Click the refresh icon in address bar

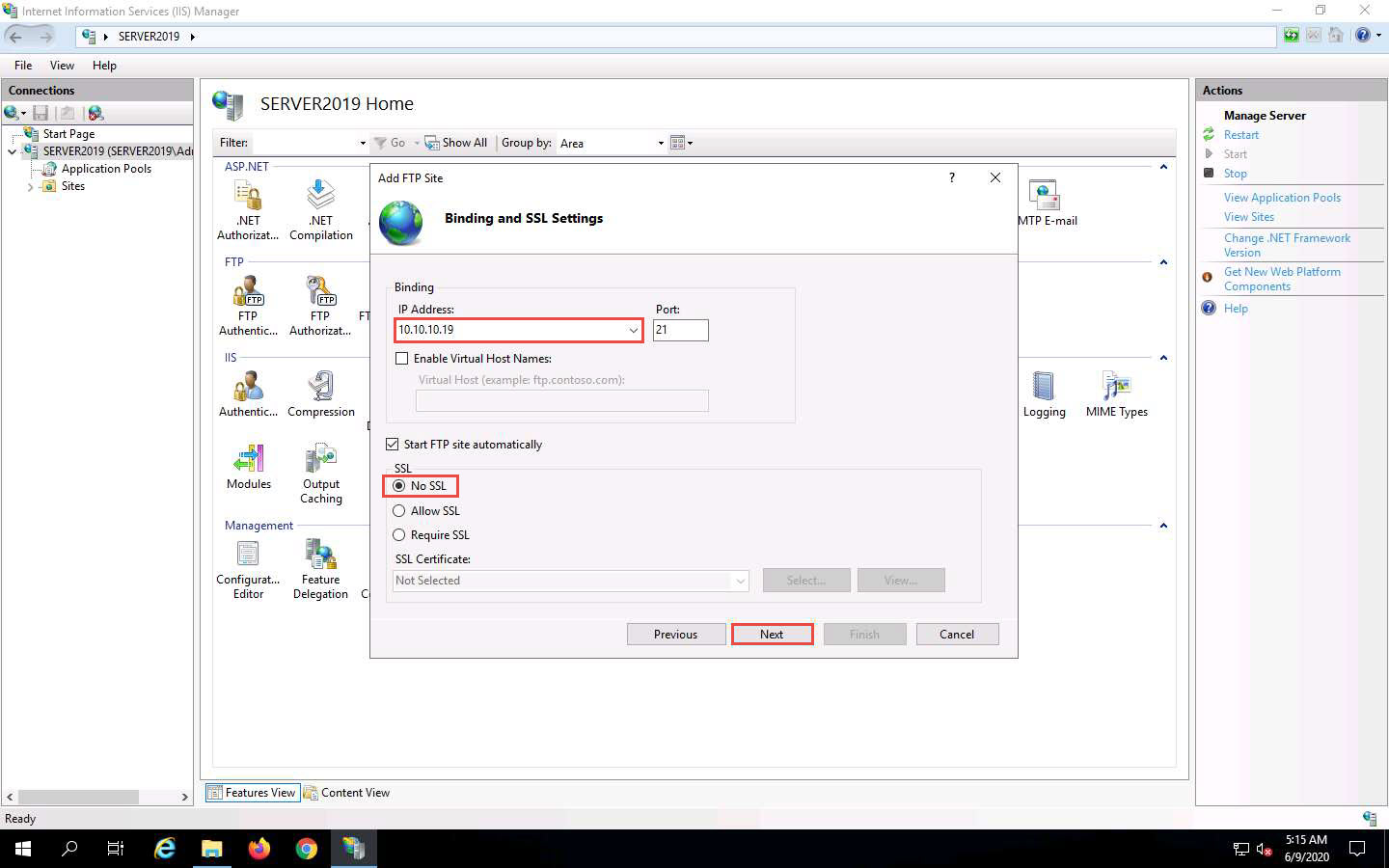pos(1292,36)
